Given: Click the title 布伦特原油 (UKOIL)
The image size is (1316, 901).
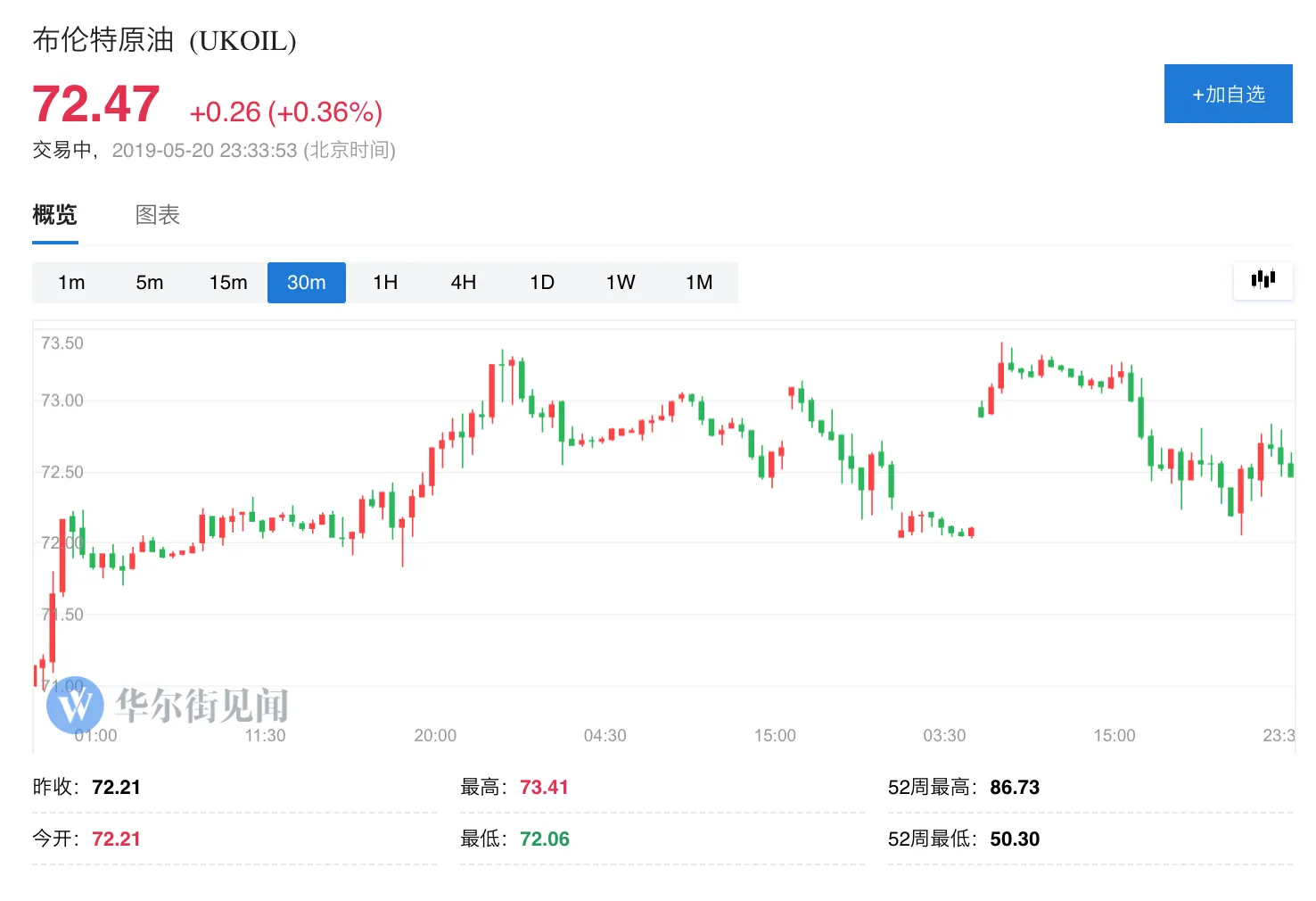Looking at the screenshot, I should [x=164, y=40].
